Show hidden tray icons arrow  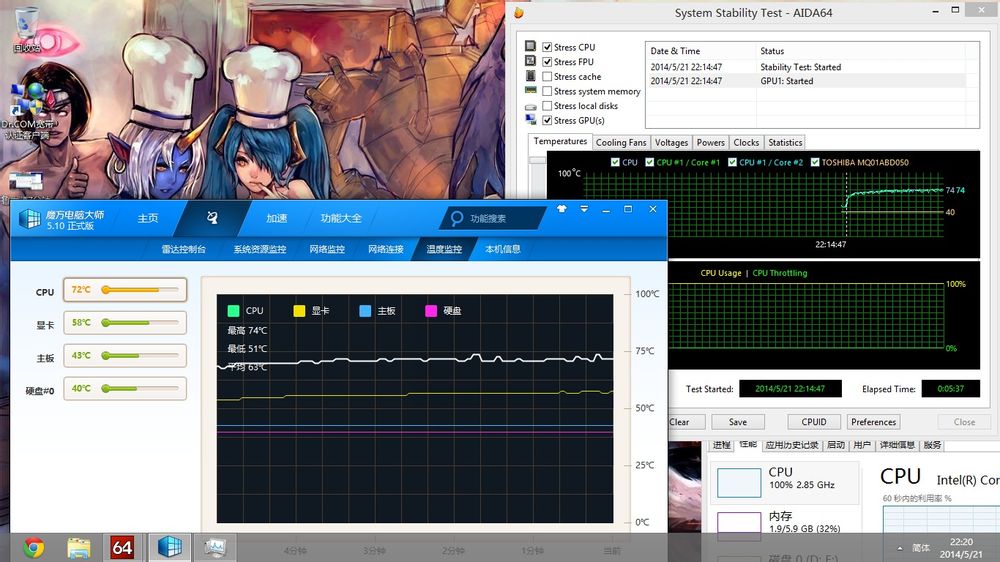click(x=900, y=548)
